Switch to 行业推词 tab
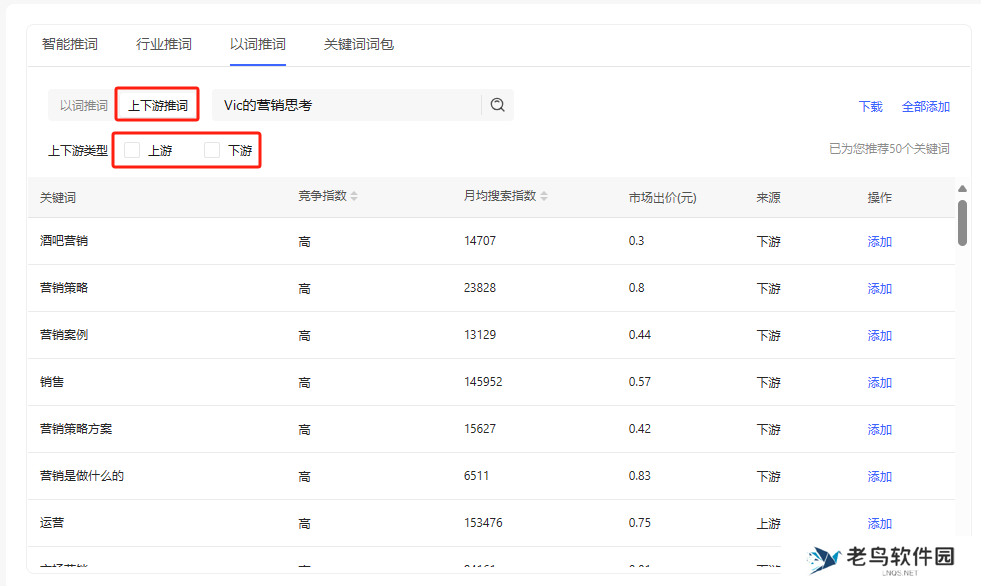The width and height of the screenshot is (981, 586). click(x=164, y=44)
